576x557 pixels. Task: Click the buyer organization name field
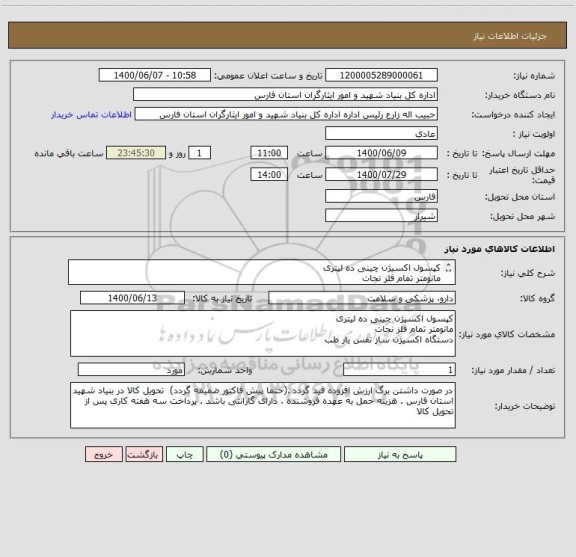285,94
